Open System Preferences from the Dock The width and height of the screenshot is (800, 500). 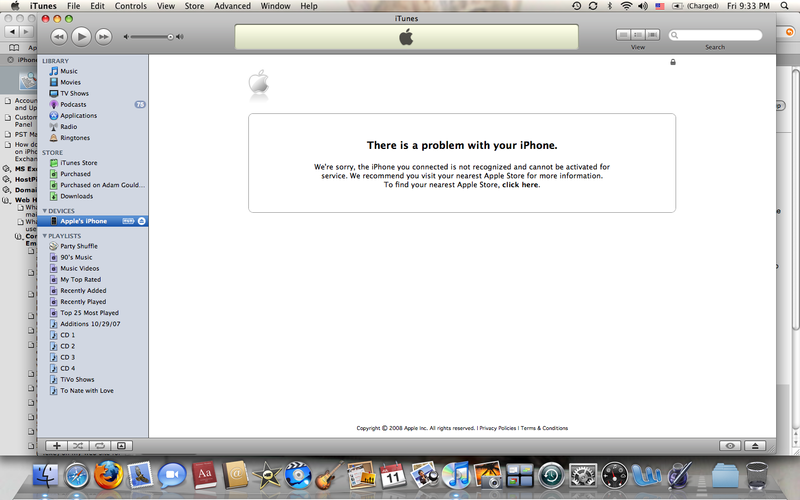point(583,475)
